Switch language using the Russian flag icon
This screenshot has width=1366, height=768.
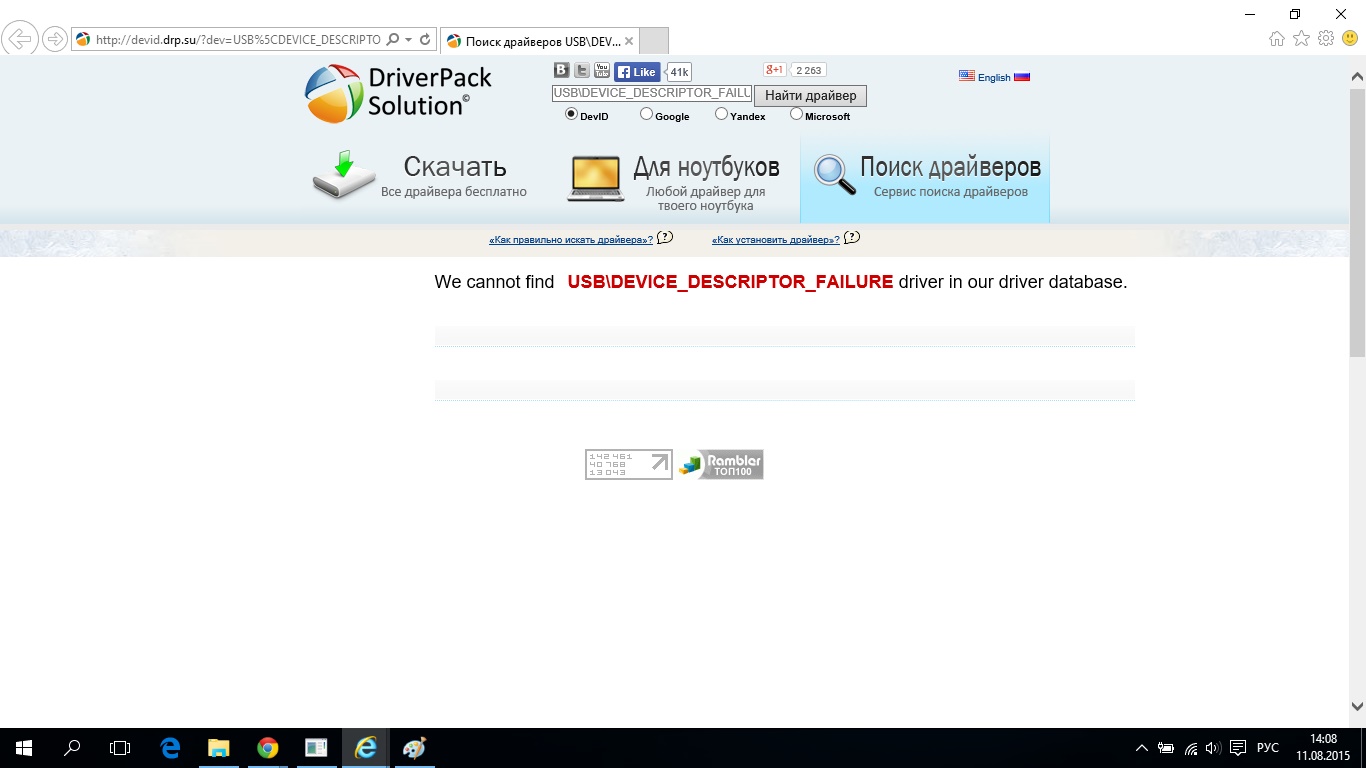(1022, 76)
